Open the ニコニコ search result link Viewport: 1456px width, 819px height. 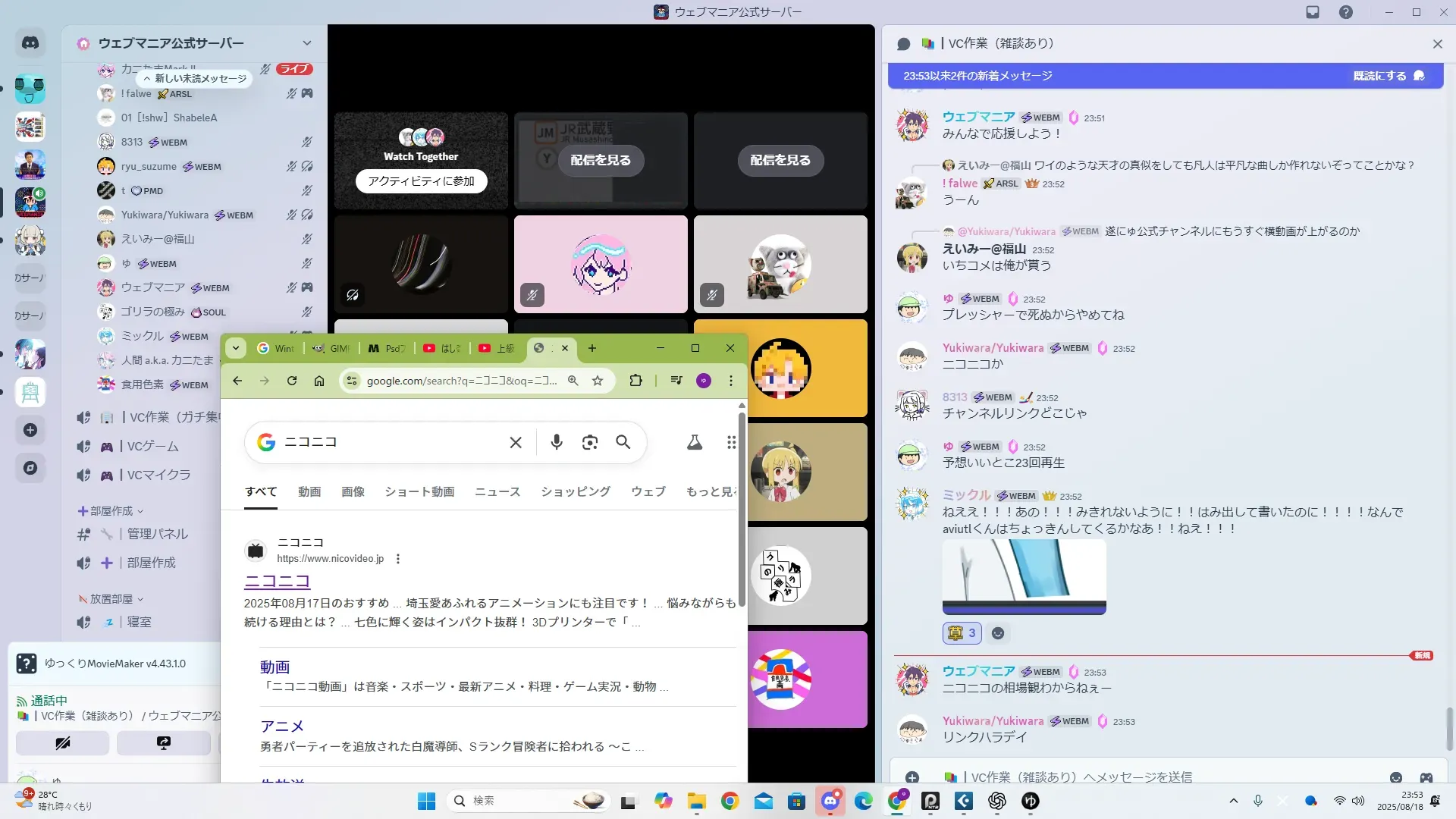point(277,581)
